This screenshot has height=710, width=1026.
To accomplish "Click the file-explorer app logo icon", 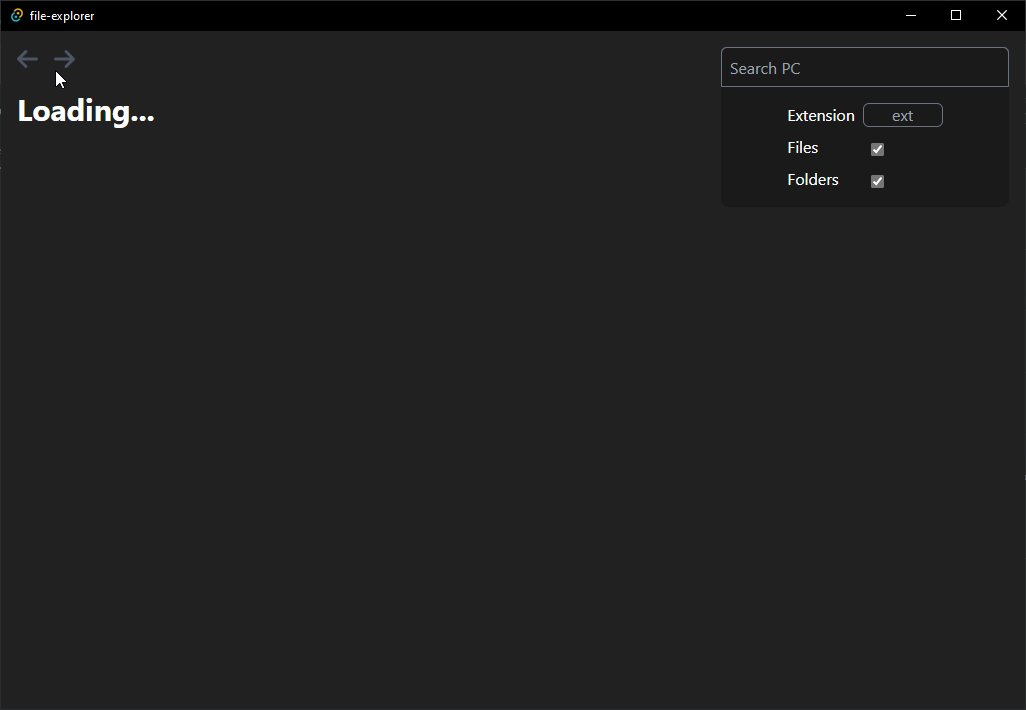I will pyautogui.click(x=17, y=15).
